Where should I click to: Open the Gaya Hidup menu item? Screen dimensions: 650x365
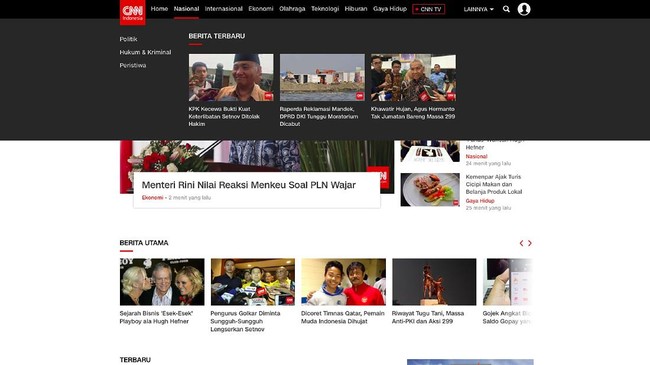tap(390, 9)
